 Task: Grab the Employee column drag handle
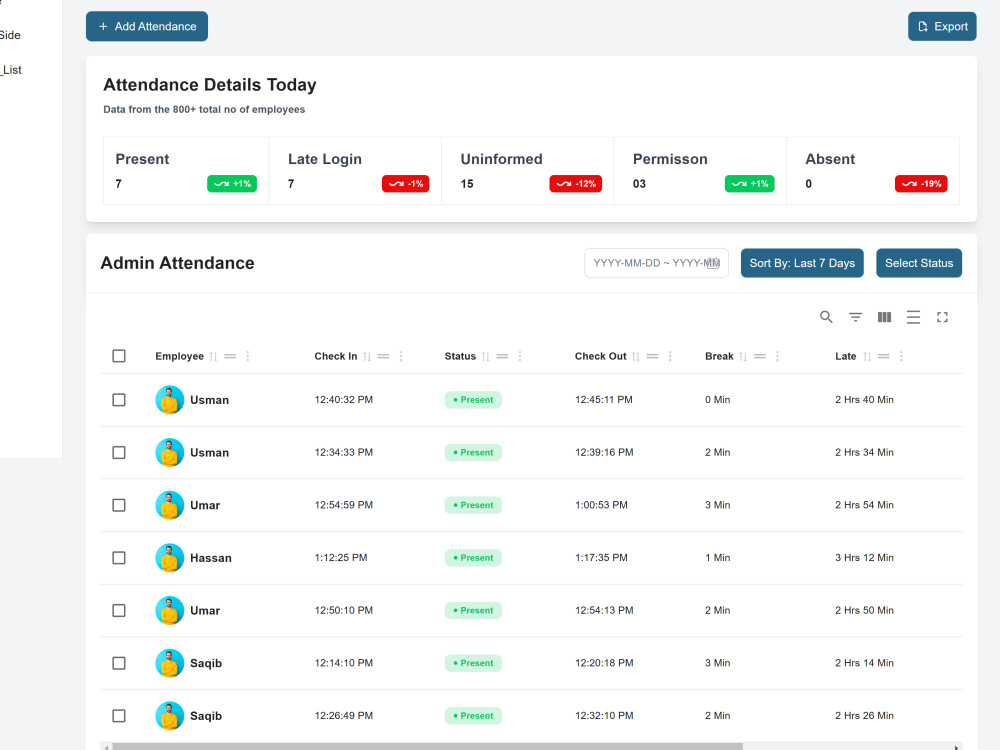coord(230,357)
